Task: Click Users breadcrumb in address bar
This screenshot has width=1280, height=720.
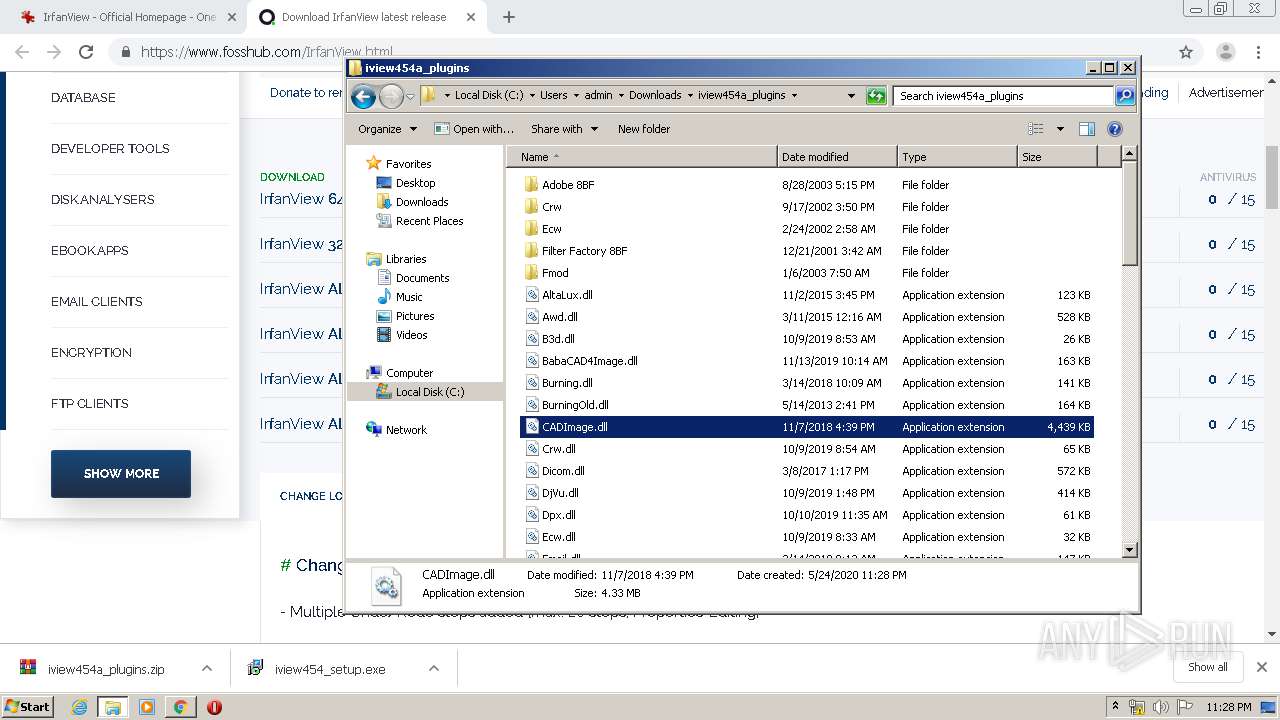Action: (x=553, y=96)
